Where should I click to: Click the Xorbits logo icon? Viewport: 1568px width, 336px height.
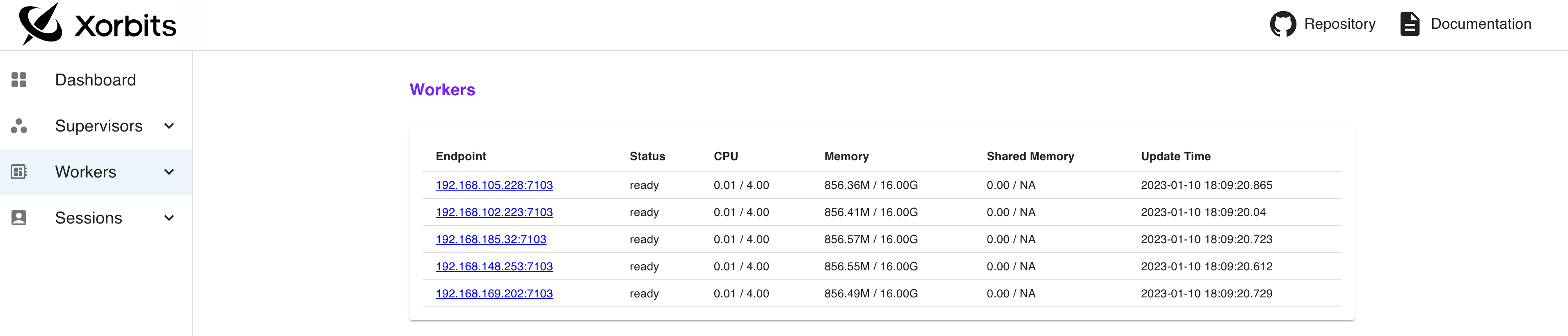click(40, 24)
